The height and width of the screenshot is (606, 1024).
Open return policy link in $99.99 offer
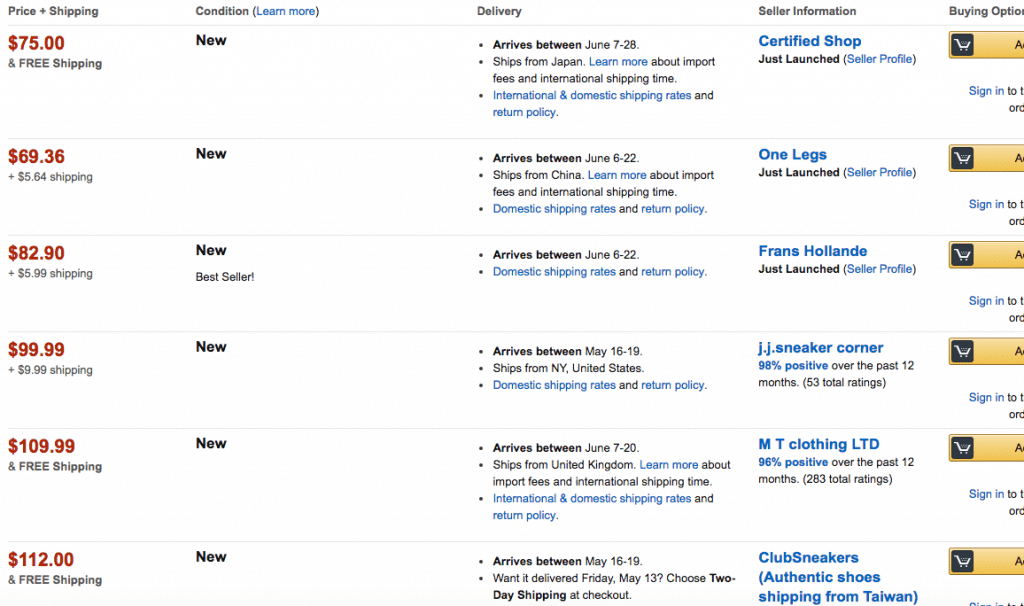point(672,385)
